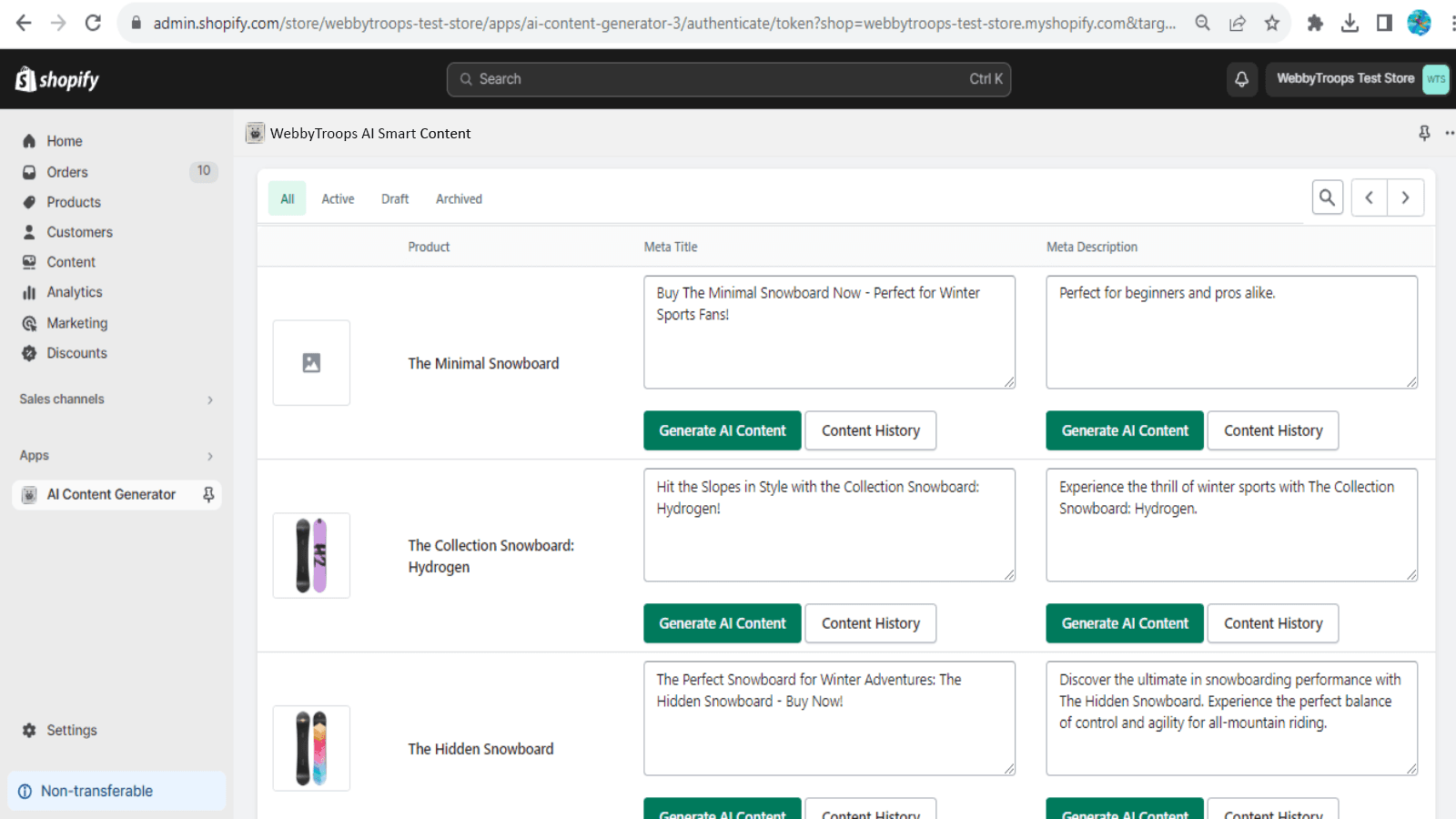Switch to the Archived filter

tap(459, 198)
